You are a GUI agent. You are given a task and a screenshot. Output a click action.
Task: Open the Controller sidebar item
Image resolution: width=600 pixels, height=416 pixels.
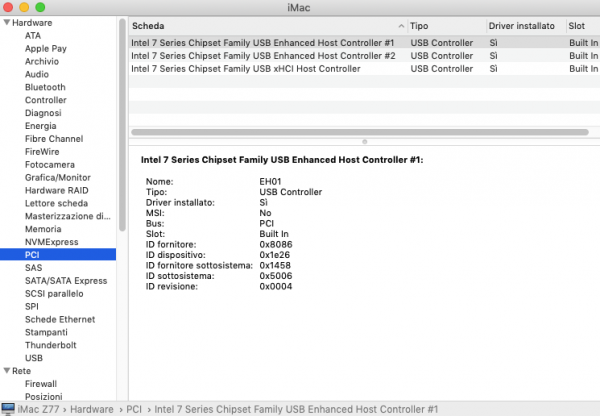point(46,100)
